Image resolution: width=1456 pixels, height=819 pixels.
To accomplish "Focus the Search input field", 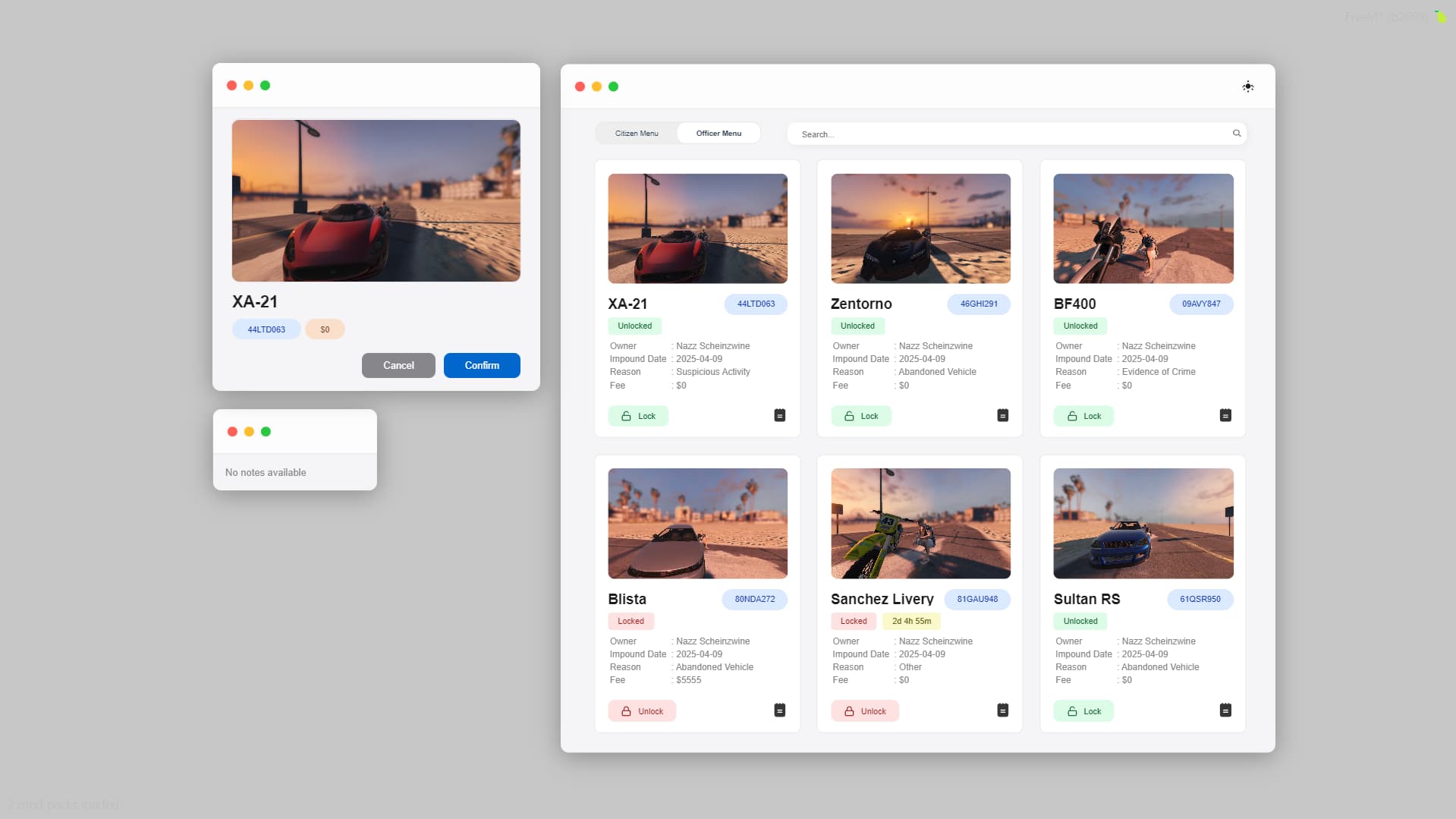I will (1016, 134).
